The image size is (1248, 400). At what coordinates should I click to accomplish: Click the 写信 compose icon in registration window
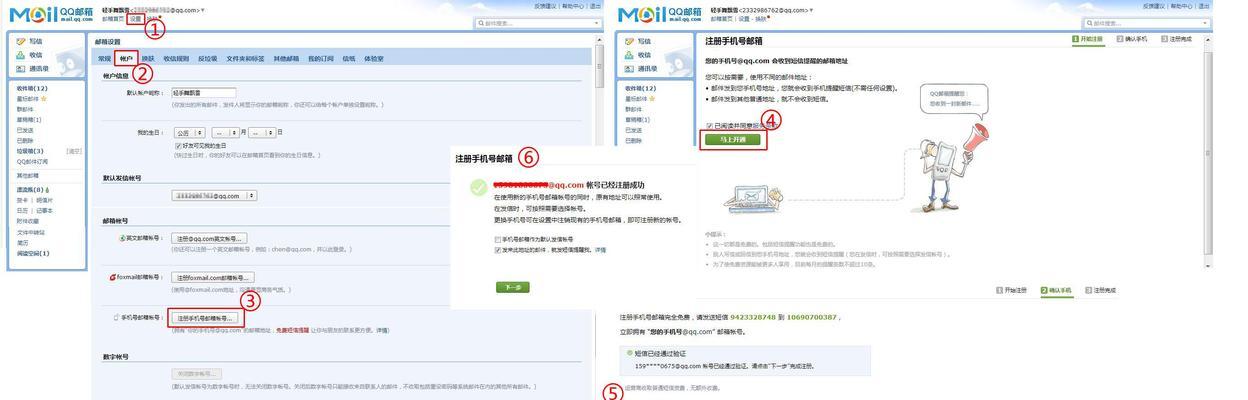click(x=629, y=41)
